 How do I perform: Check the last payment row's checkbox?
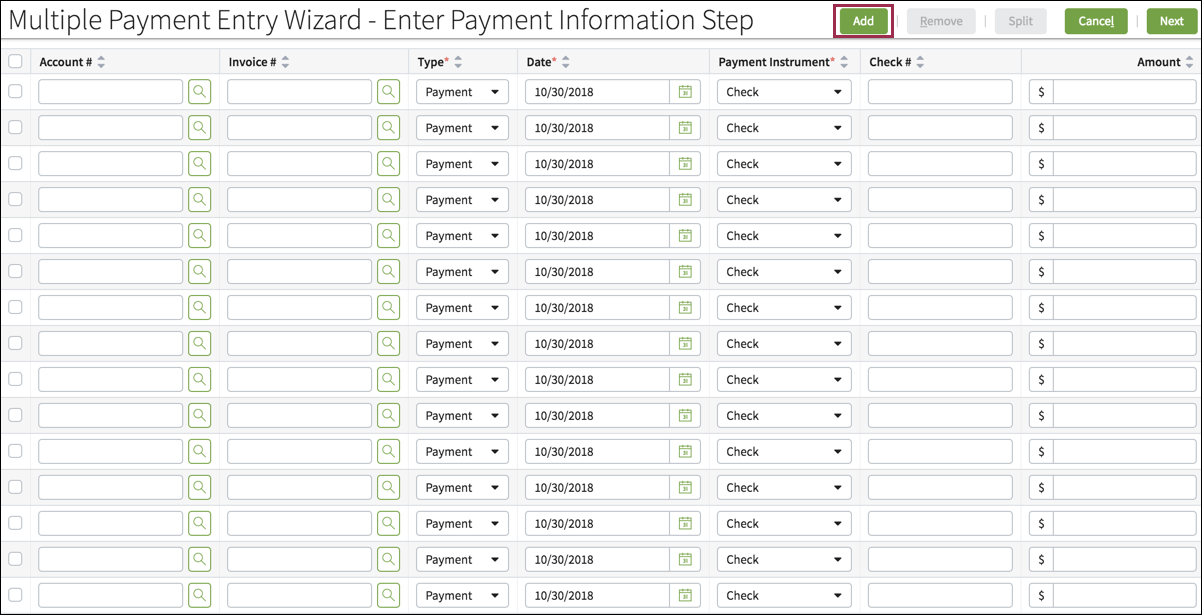pos(15,595)
